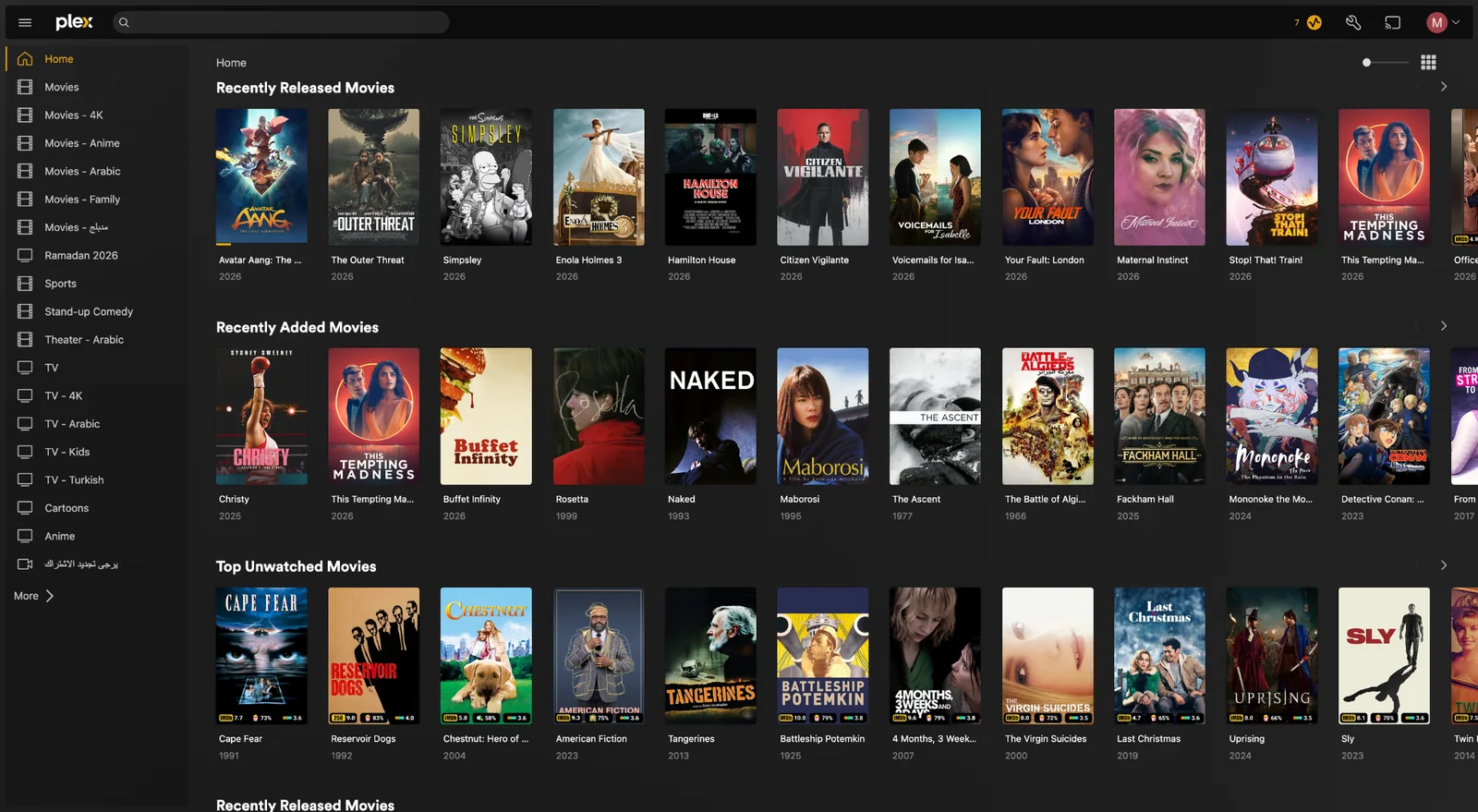Open Recently Released Movies section heading
Screen dimensions: 1478x812
(305, 88)
